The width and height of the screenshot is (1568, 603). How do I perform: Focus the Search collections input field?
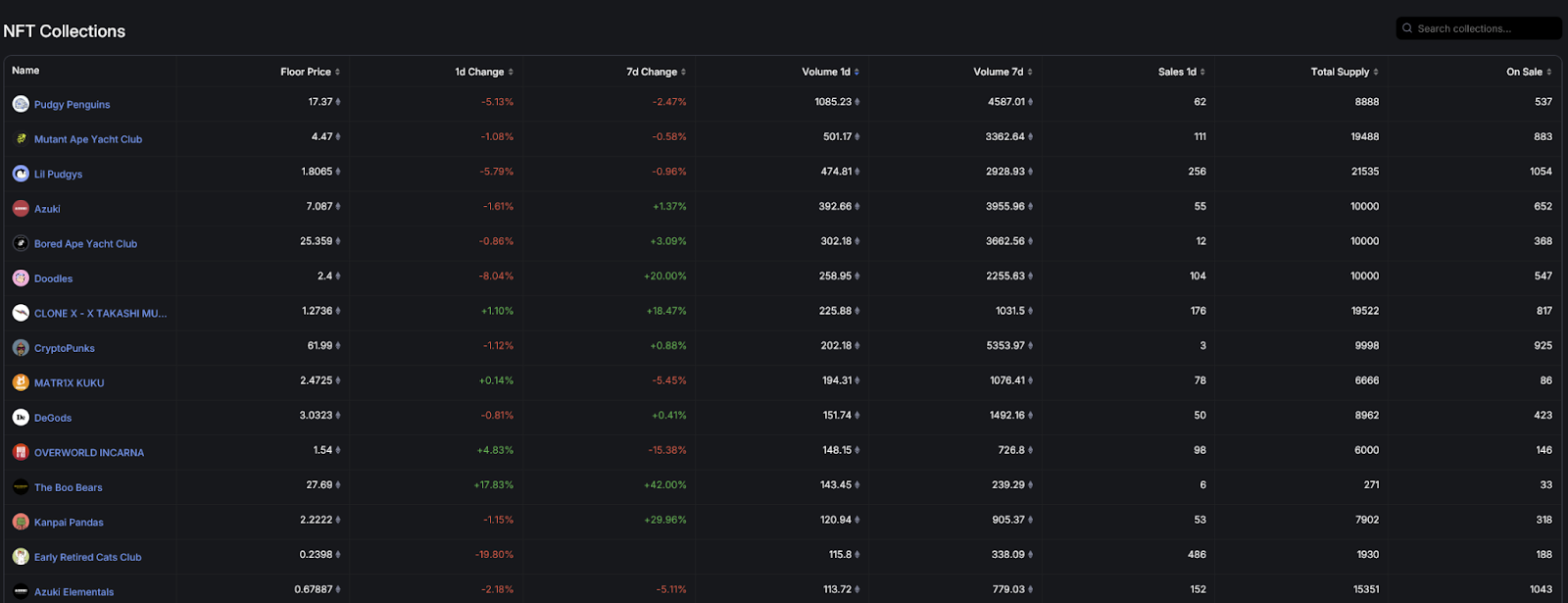(1479, 28)
